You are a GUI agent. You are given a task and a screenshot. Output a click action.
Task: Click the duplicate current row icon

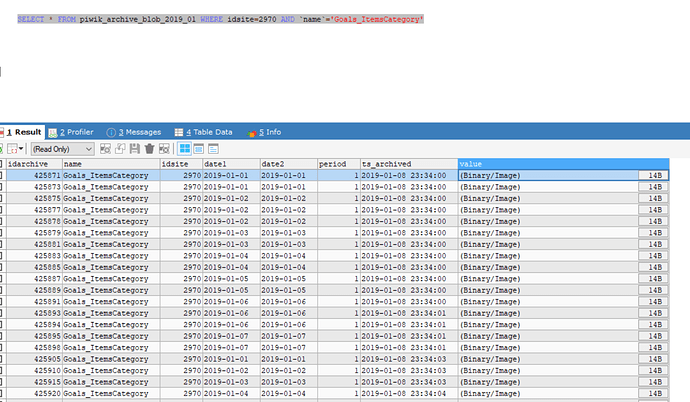coord(120,149)
